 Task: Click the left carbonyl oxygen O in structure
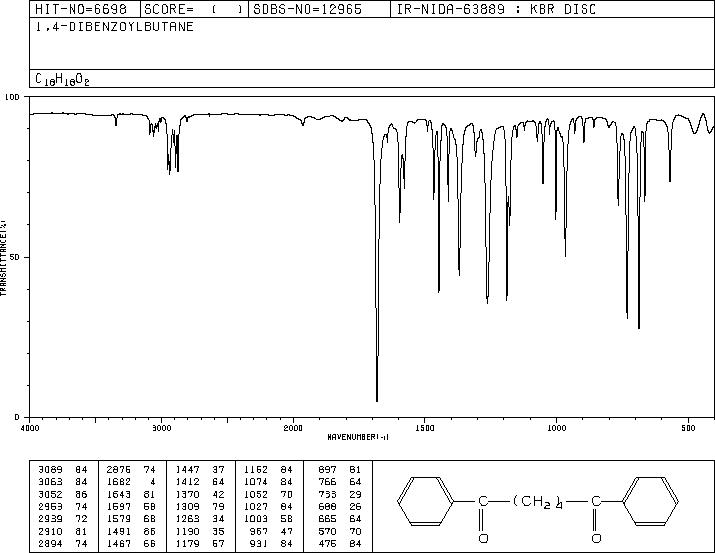(483, 538)
